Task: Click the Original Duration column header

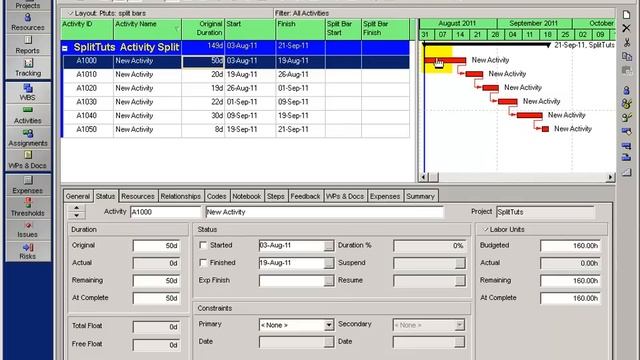Action: [x=203, y=29]
